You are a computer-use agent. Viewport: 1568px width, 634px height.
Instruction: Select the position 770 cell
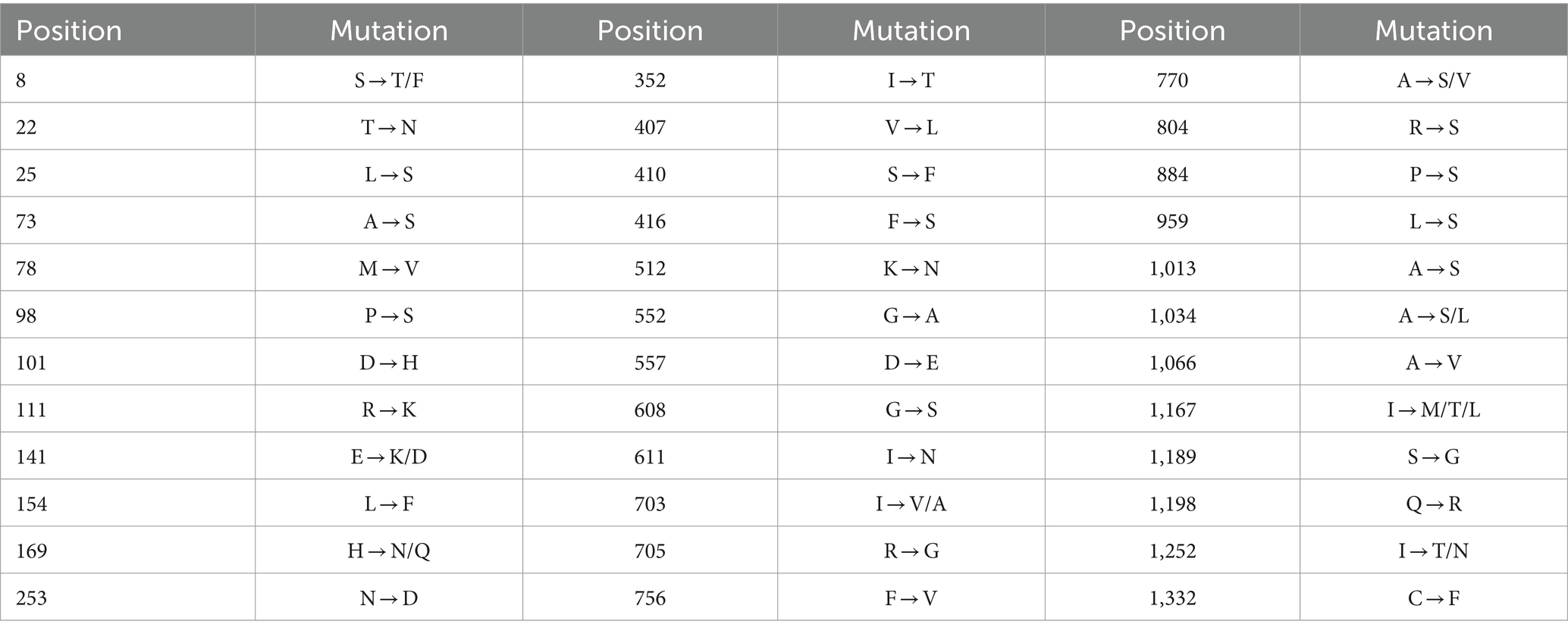click(x=1172, y=80)
